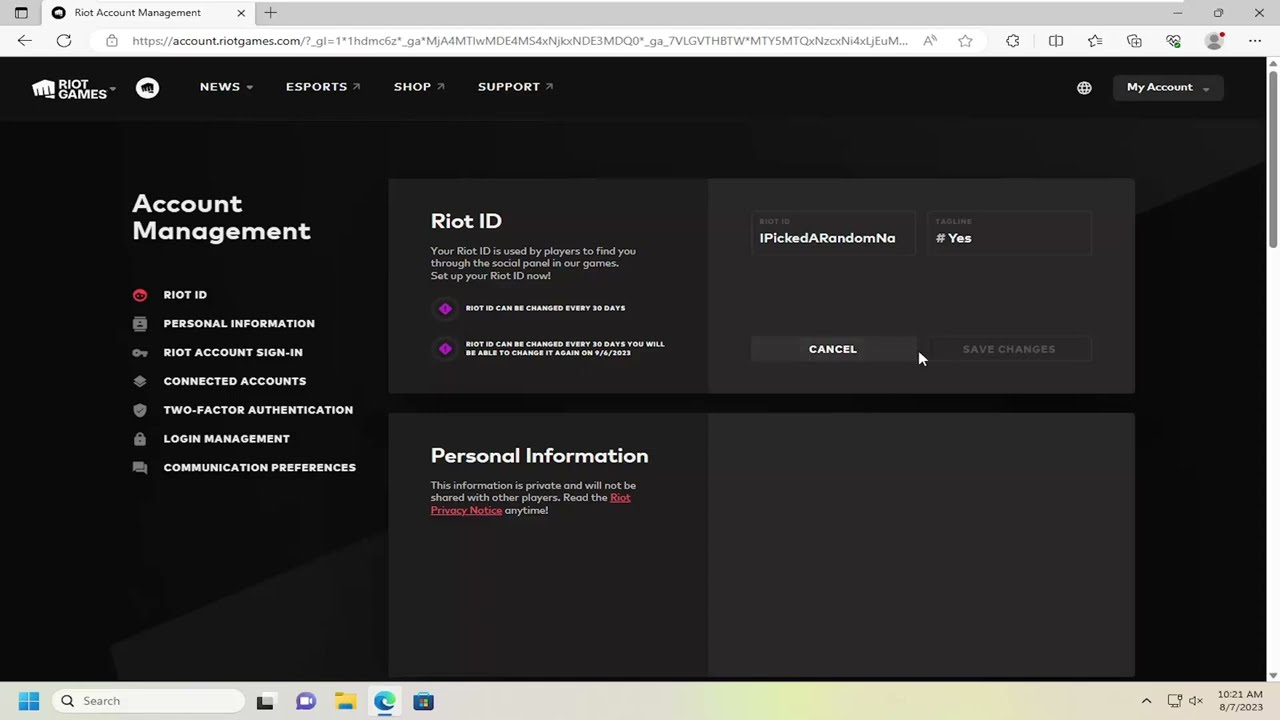Open Communication Preferences chat icon
The height and width of the screenshot is (720, 1280).
[x=140, y=468]
